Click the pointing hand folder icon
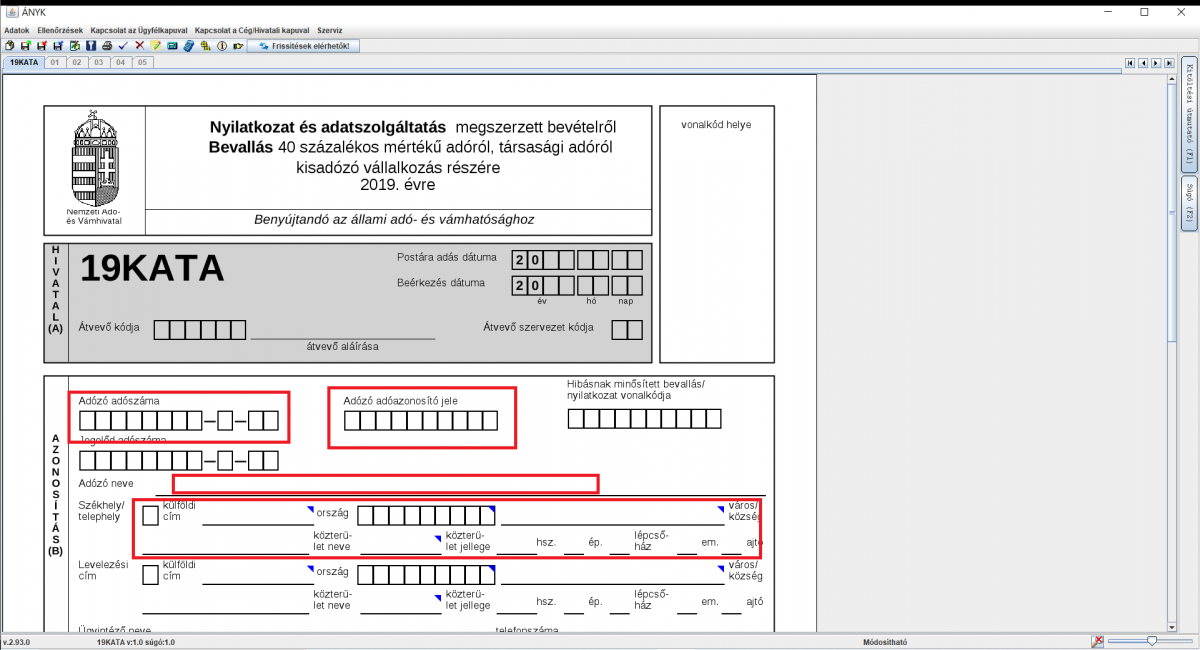The width and height of the screenshot is (1200, 650). coord(238,46)
